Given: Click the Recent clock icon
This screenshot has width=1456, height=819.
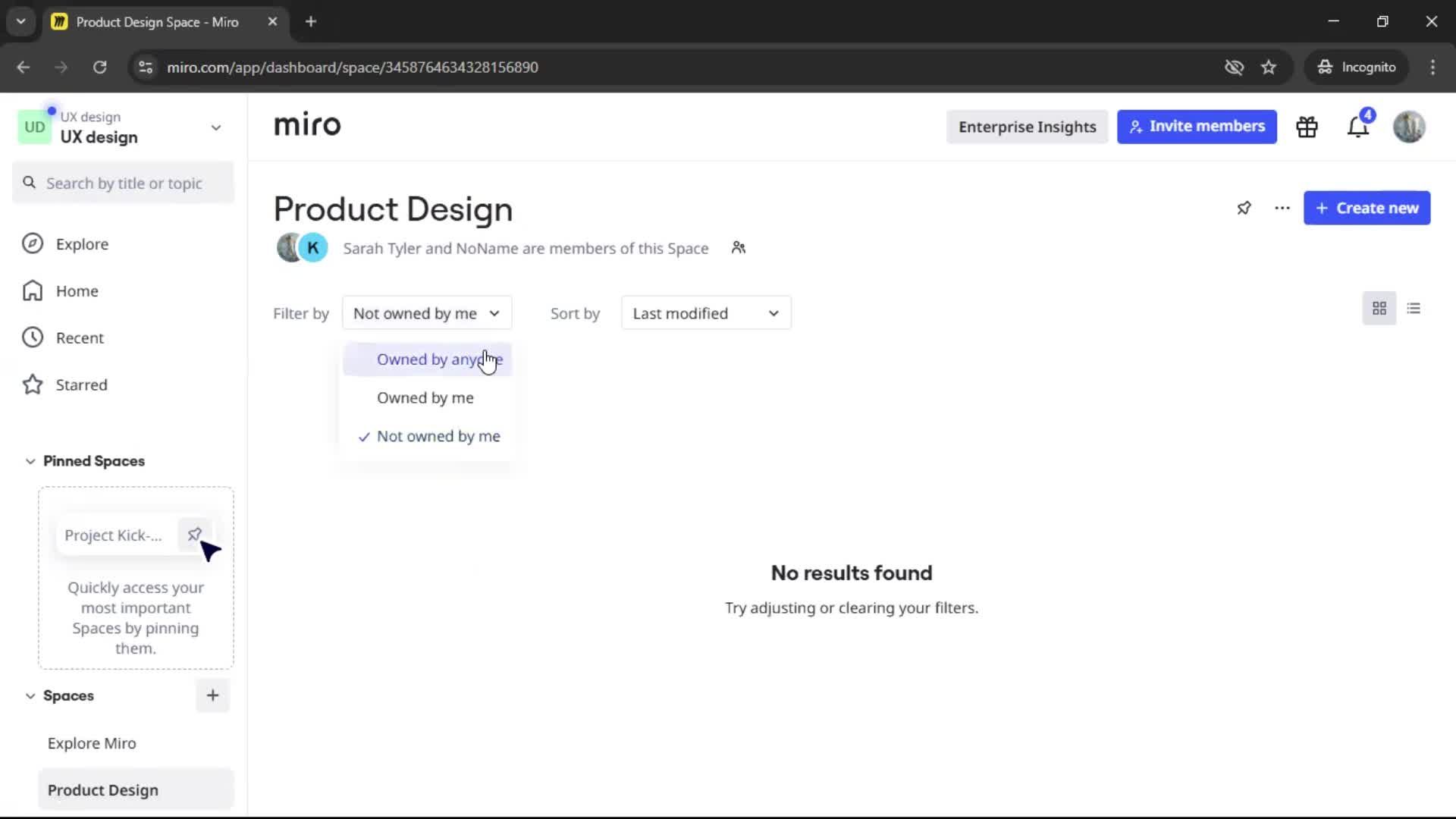Looking at the screenshot, I should (33, 338).
